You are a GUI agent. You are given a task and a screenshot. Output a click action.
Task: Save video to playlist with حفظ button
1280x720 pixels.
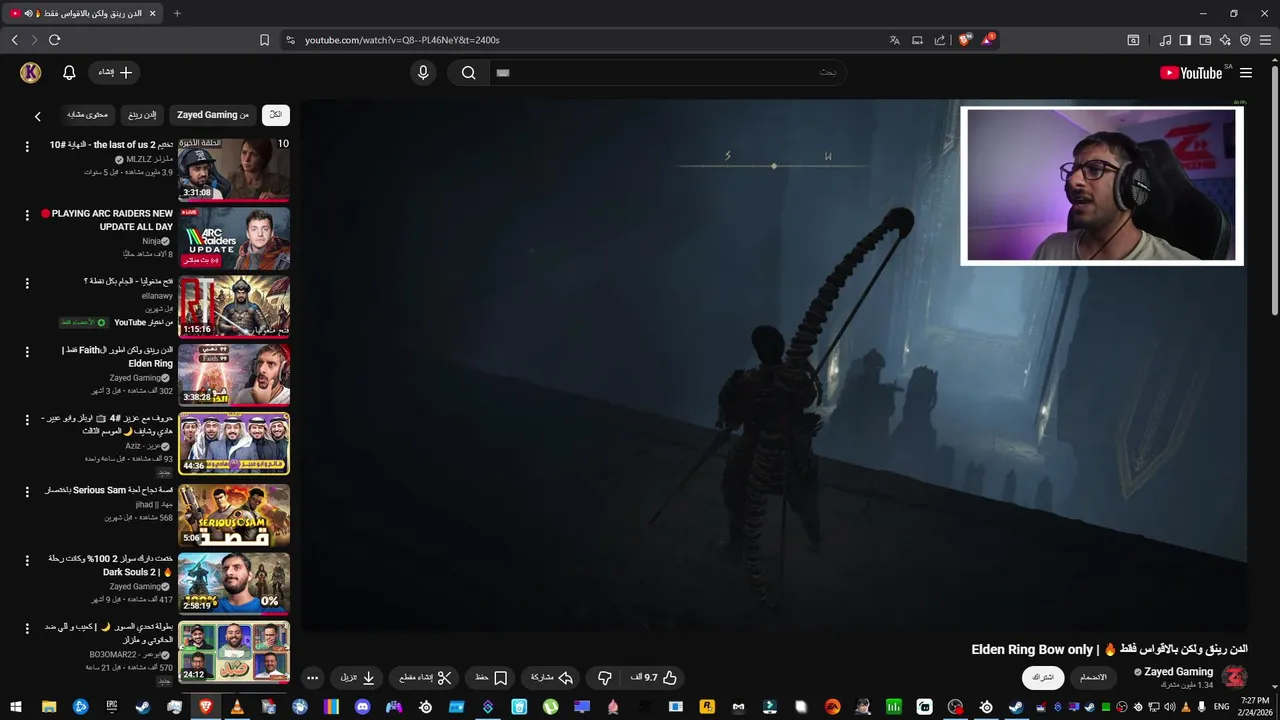coord(491,678)
